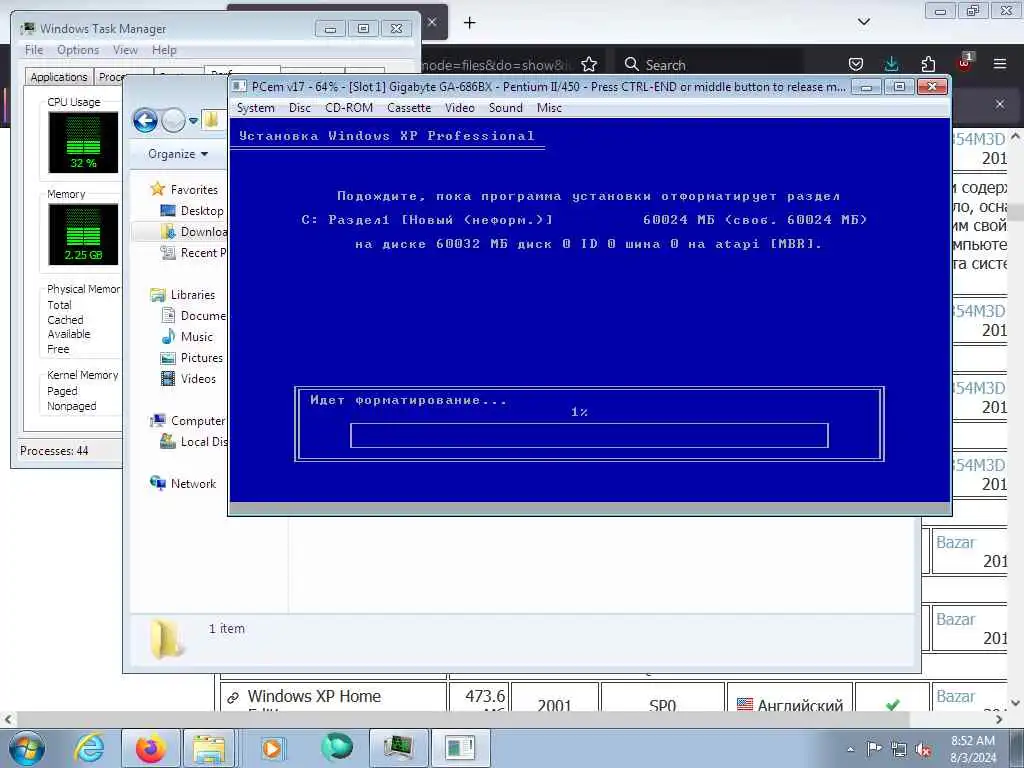Viewport: 1024px width, 768px height.
Task: Open Windows Explorer taskbar button
Action: 208,748
